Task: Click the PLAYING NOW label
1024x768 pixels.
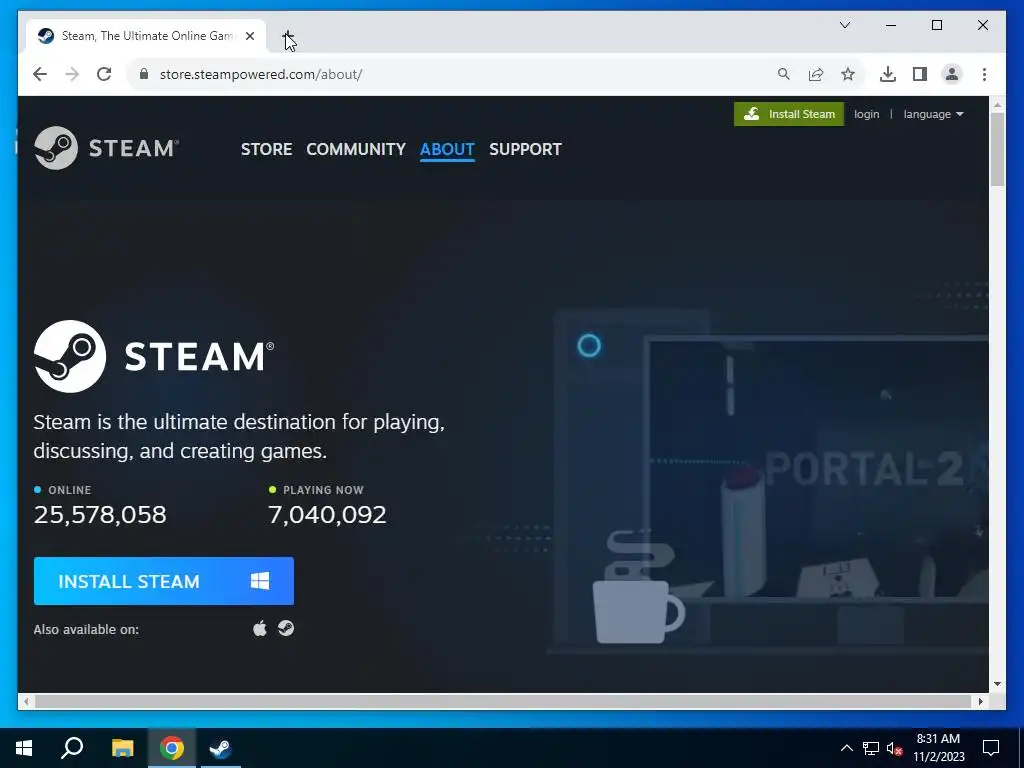Action: pyautogui.click(x=323, y=490)
